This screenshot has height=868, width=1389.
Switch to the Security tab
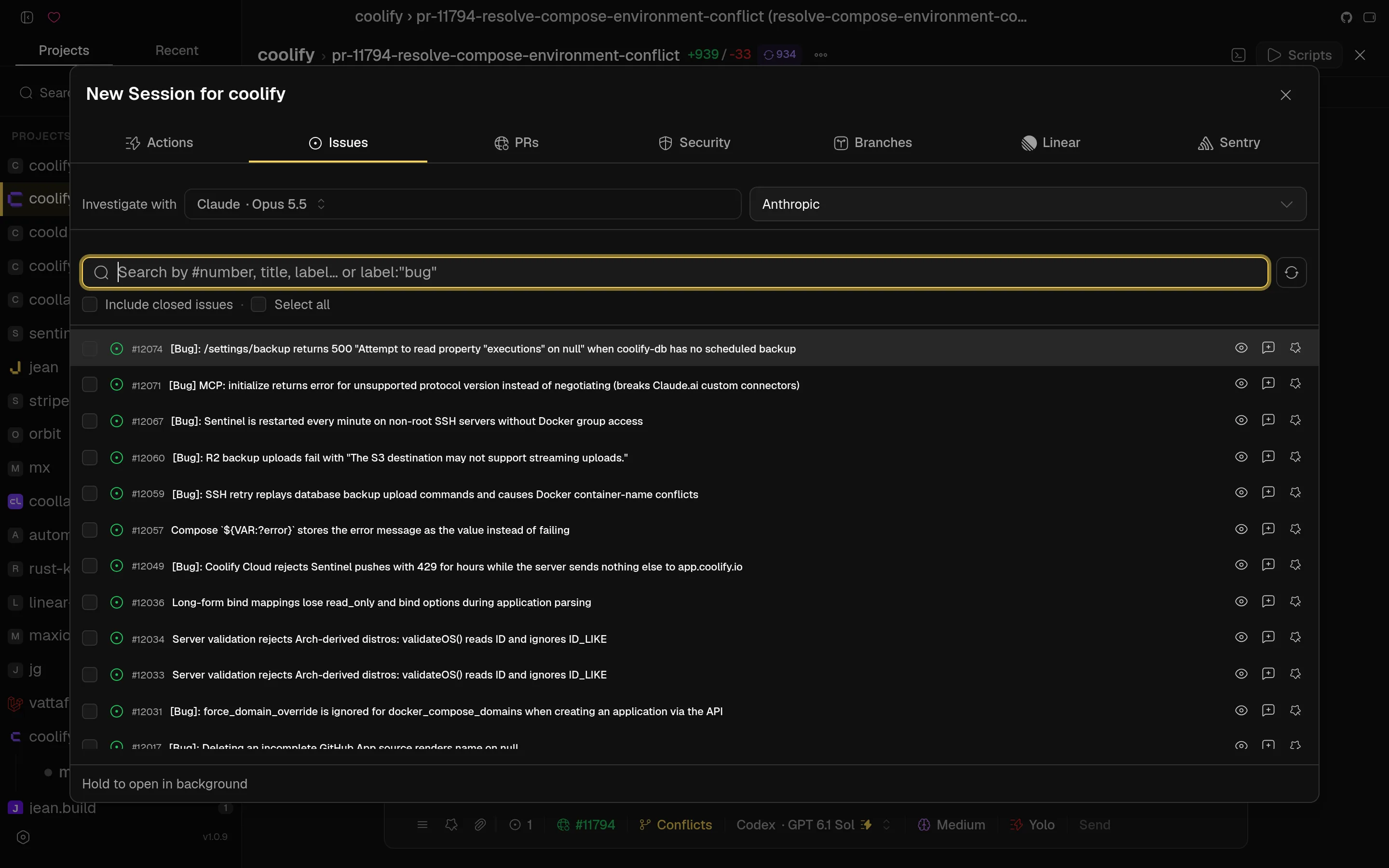tap(694, 143)
